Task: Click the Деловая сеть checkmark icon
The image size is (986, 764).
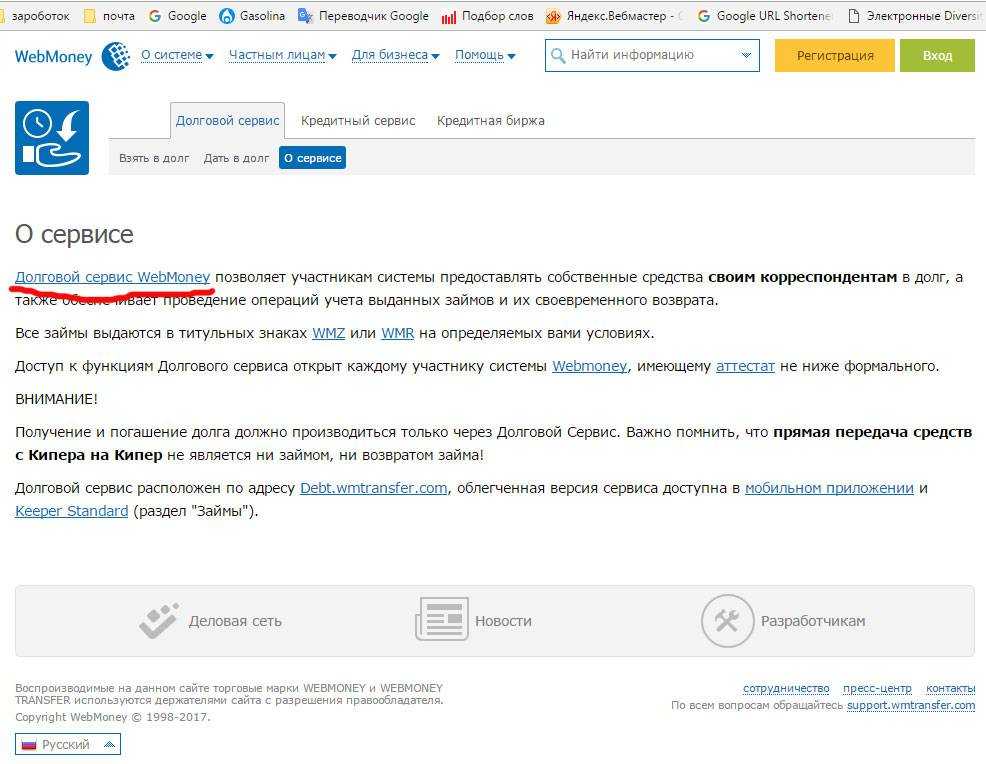Action: (159, 621)
